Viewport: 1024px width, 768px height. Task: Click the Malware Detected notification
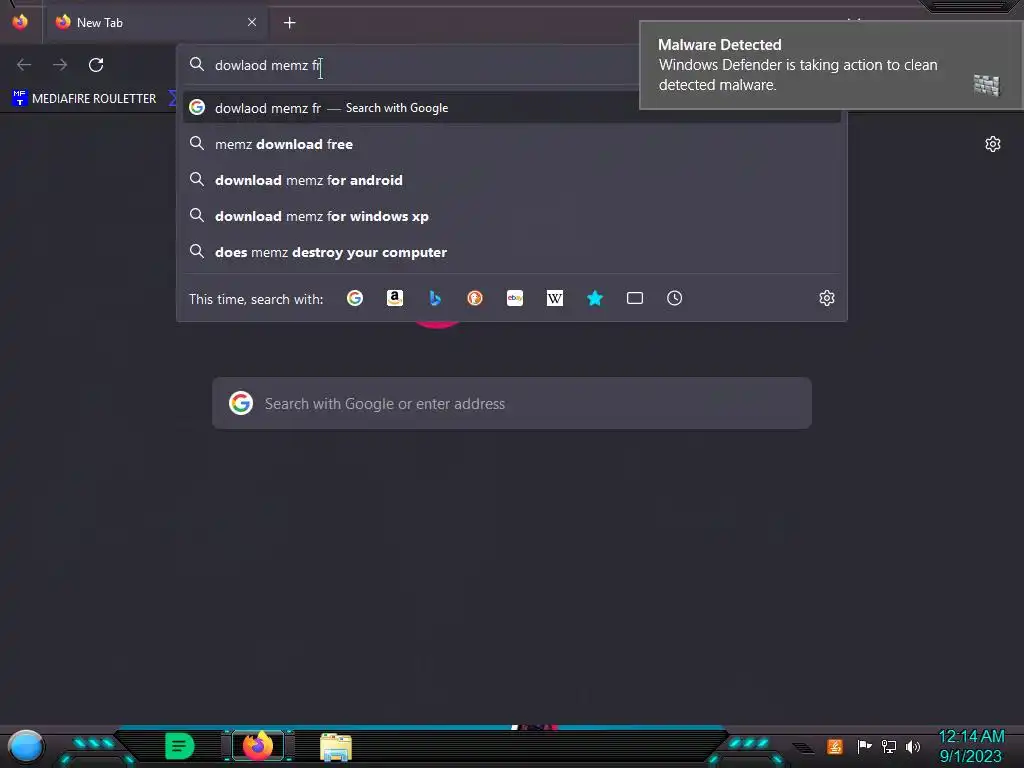831,65
